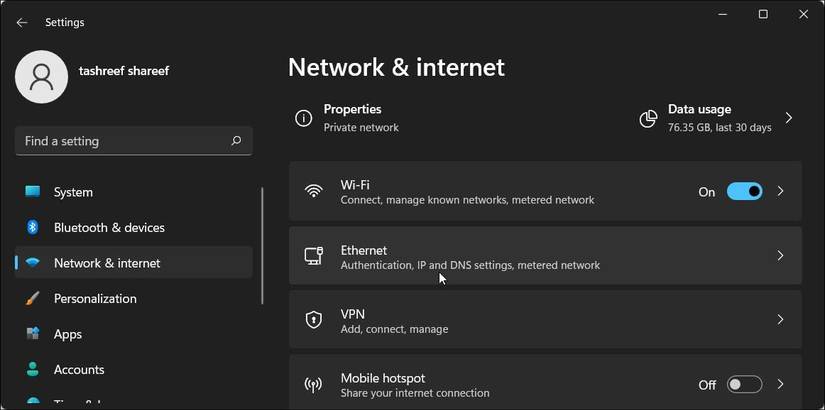Open Data usage details chevron

[789, 118]
